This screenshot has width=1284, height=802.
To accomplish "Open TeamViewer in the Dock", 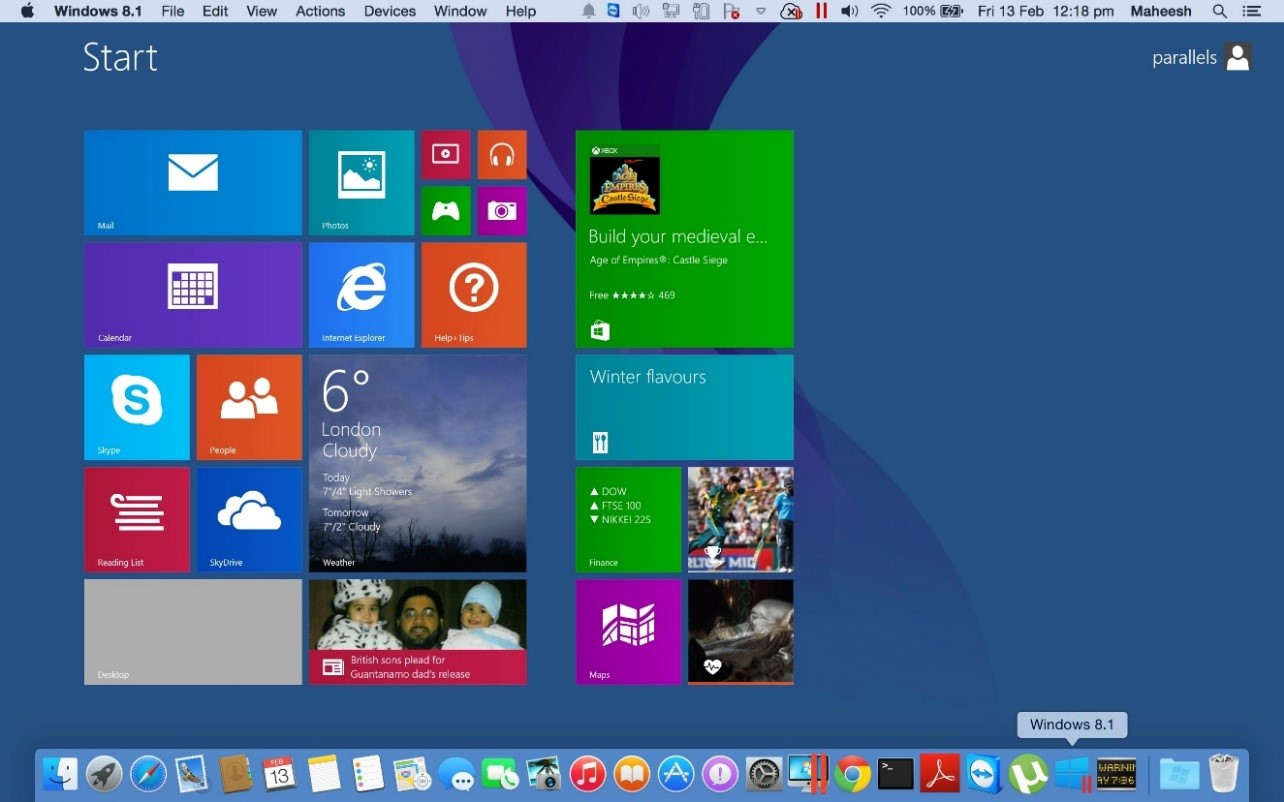I will (984, 773).
